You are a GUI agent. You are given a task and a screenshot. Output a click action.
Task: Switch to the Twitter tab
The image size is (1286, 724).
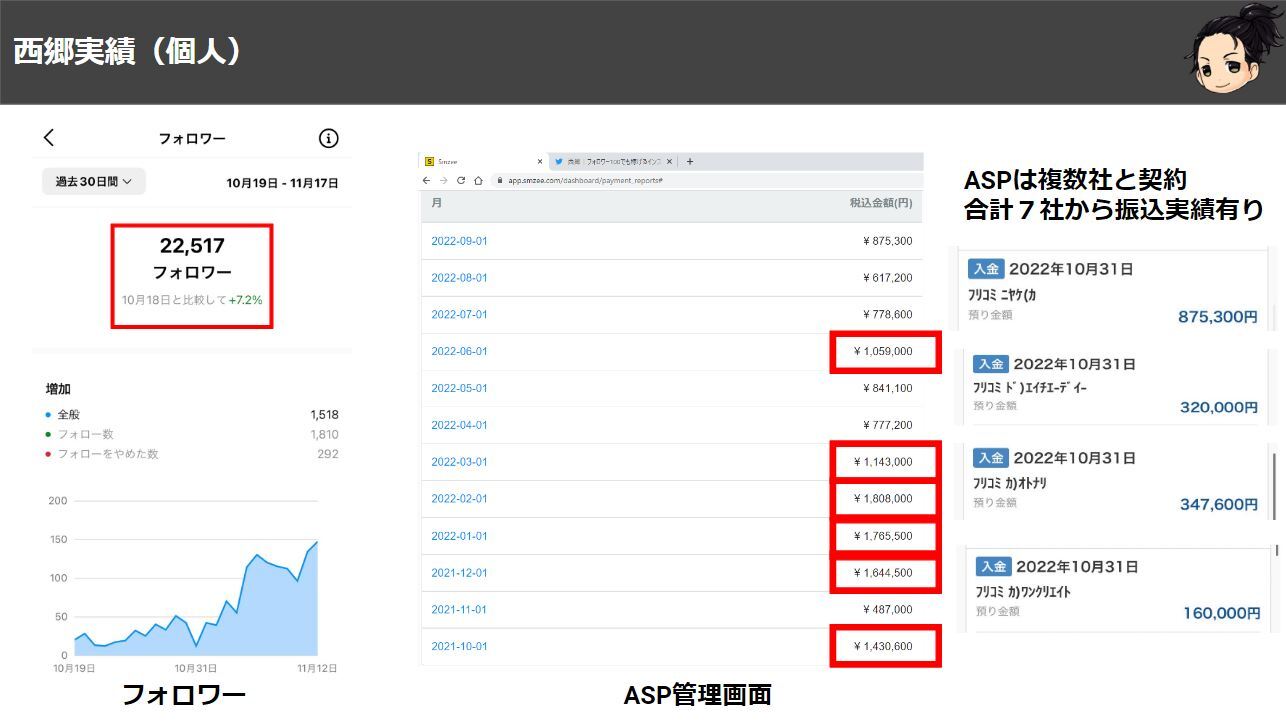point(610,161)
